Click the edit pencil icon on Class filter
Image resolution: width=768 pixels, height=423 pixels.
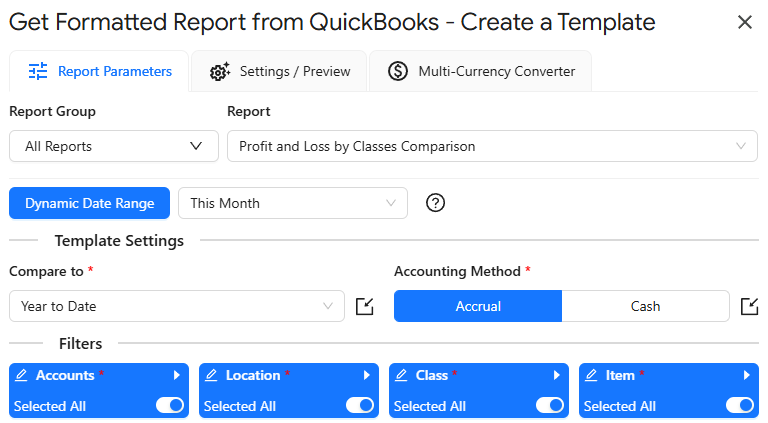coord(401,376)
